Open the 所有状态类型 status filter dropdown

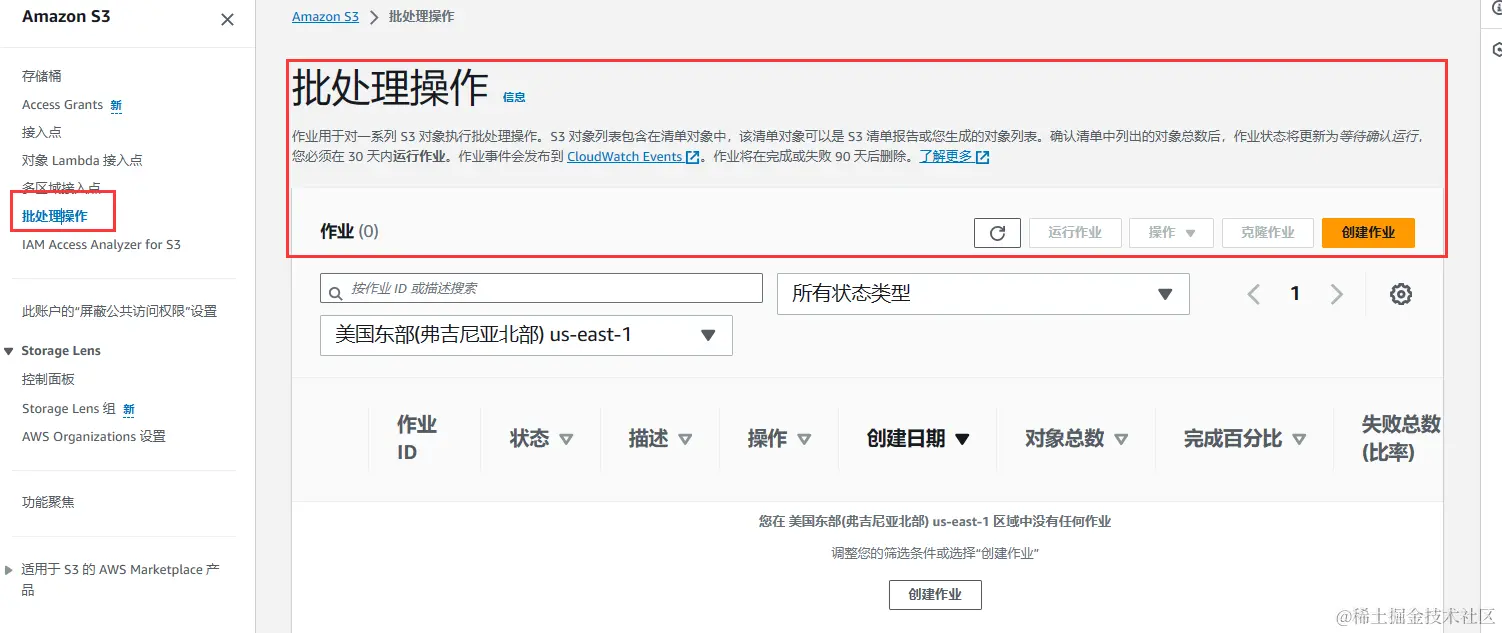pyautogui.click(x=983, y=294)
